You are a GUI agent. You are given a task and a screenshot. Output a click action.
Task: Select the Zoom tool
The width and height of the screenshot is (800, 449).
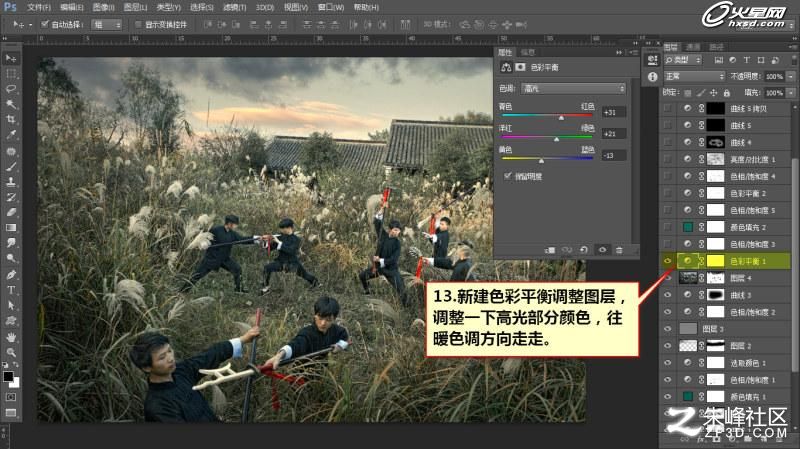pos(11,352)
